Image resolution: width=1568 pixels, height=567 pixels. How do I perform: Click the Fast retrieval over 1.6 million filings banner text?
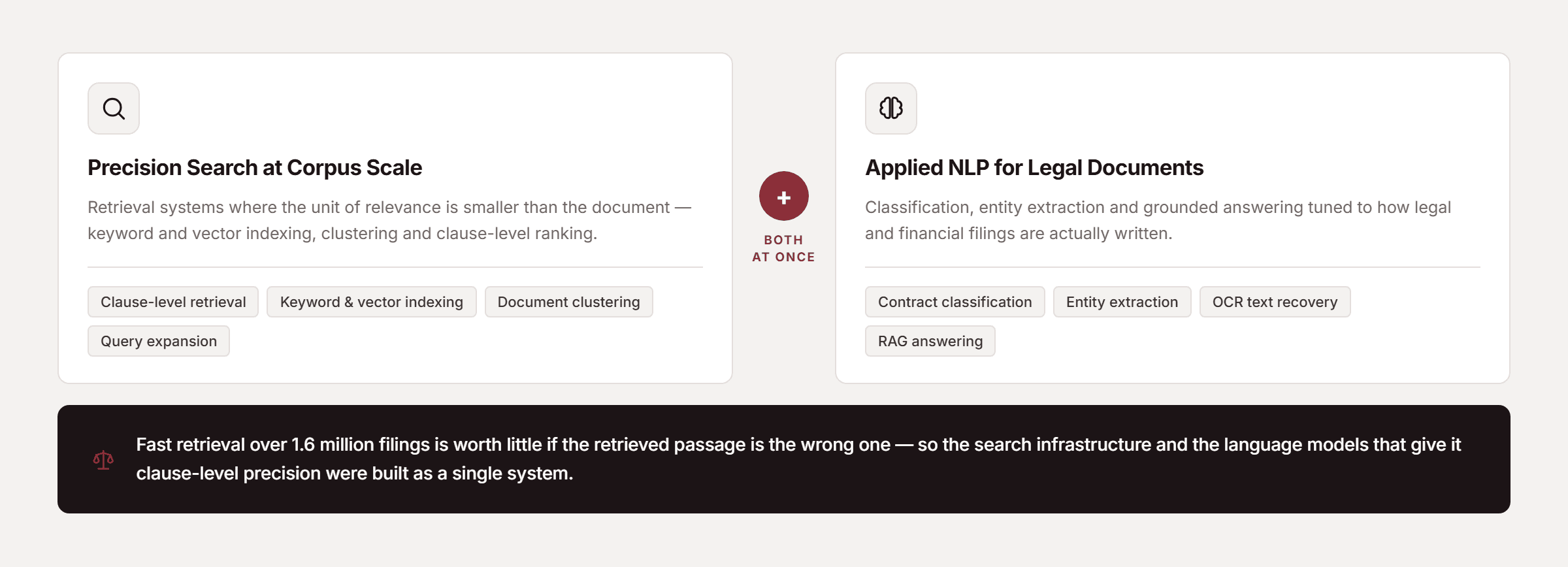[798, 459]
